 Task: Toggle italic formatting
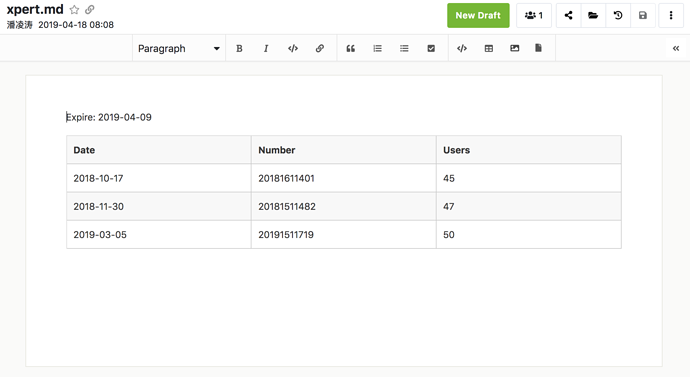tap(266, 48)
